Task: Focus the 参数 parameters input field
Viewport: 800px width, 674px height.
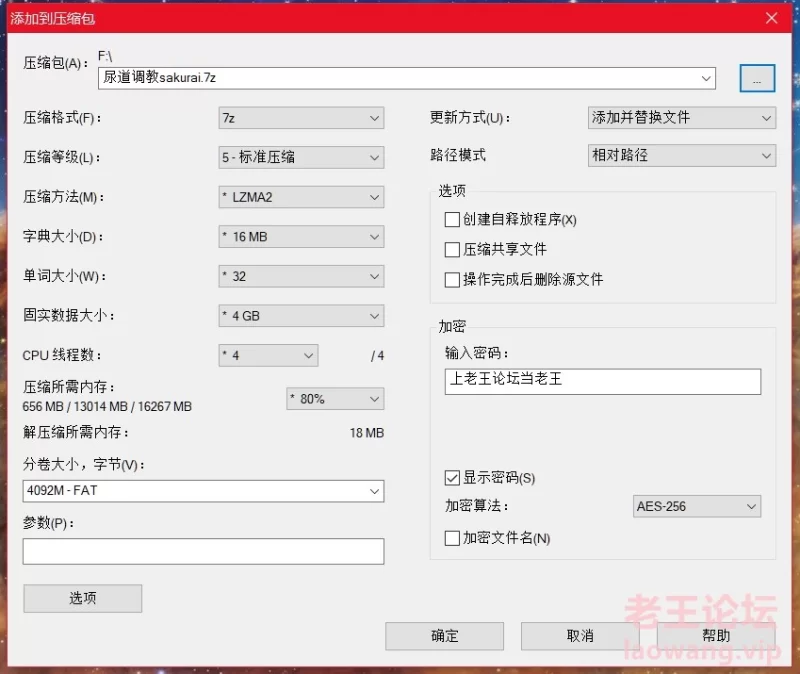Action: 203,551
